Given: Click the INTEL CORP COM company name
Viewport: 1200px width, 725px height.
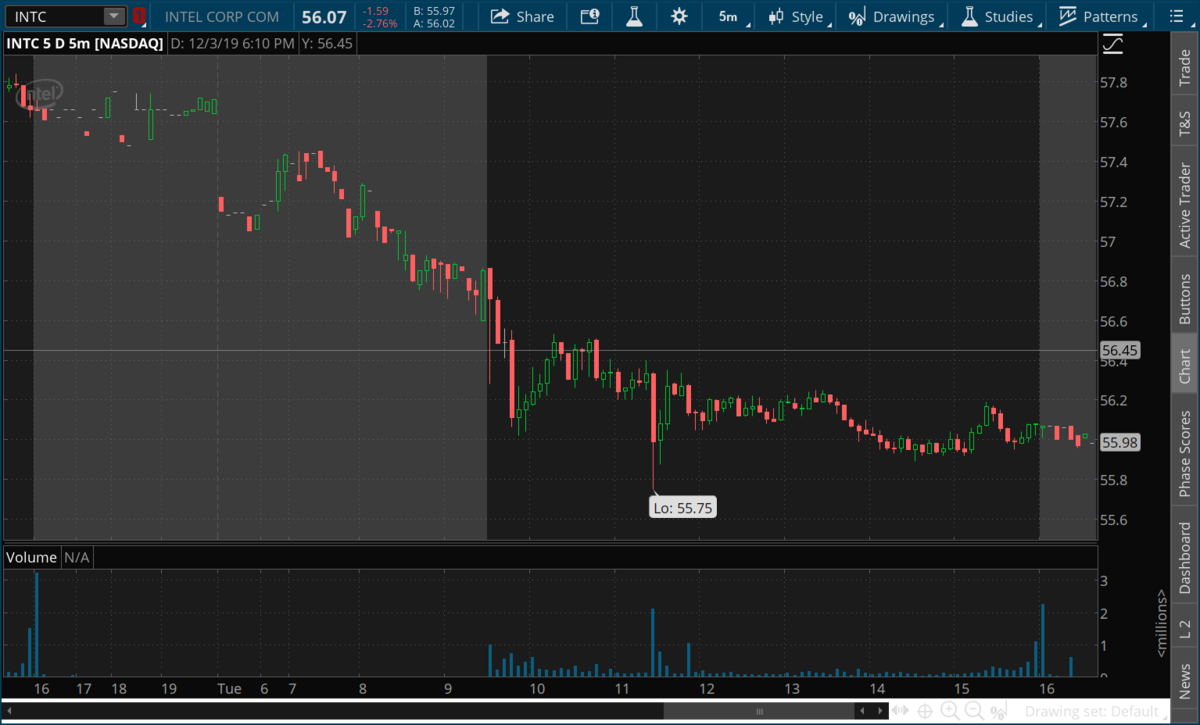Looking at the screenshot, I should (222, 17).
